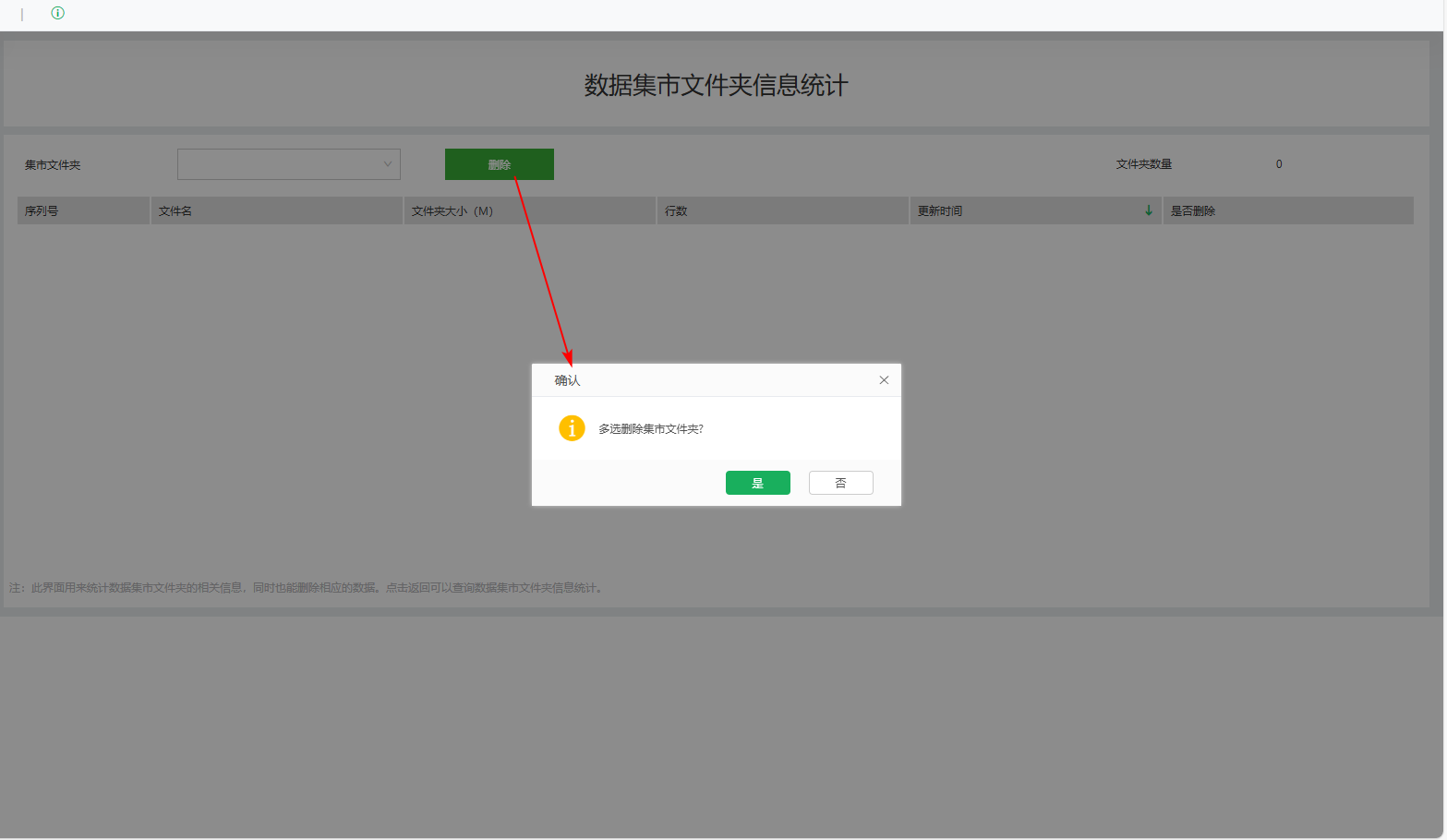This screenshot has height=840, width=1447.
Task: Click the green sort arrow in 更新时间 column
Action: (x=1149, y=210)
